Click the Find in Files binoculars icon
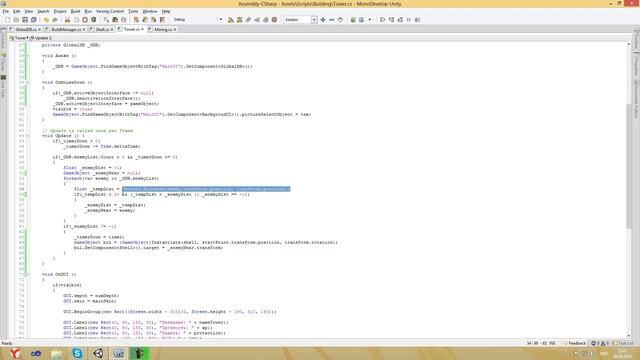The image size is (640, 360). point(115,20)
